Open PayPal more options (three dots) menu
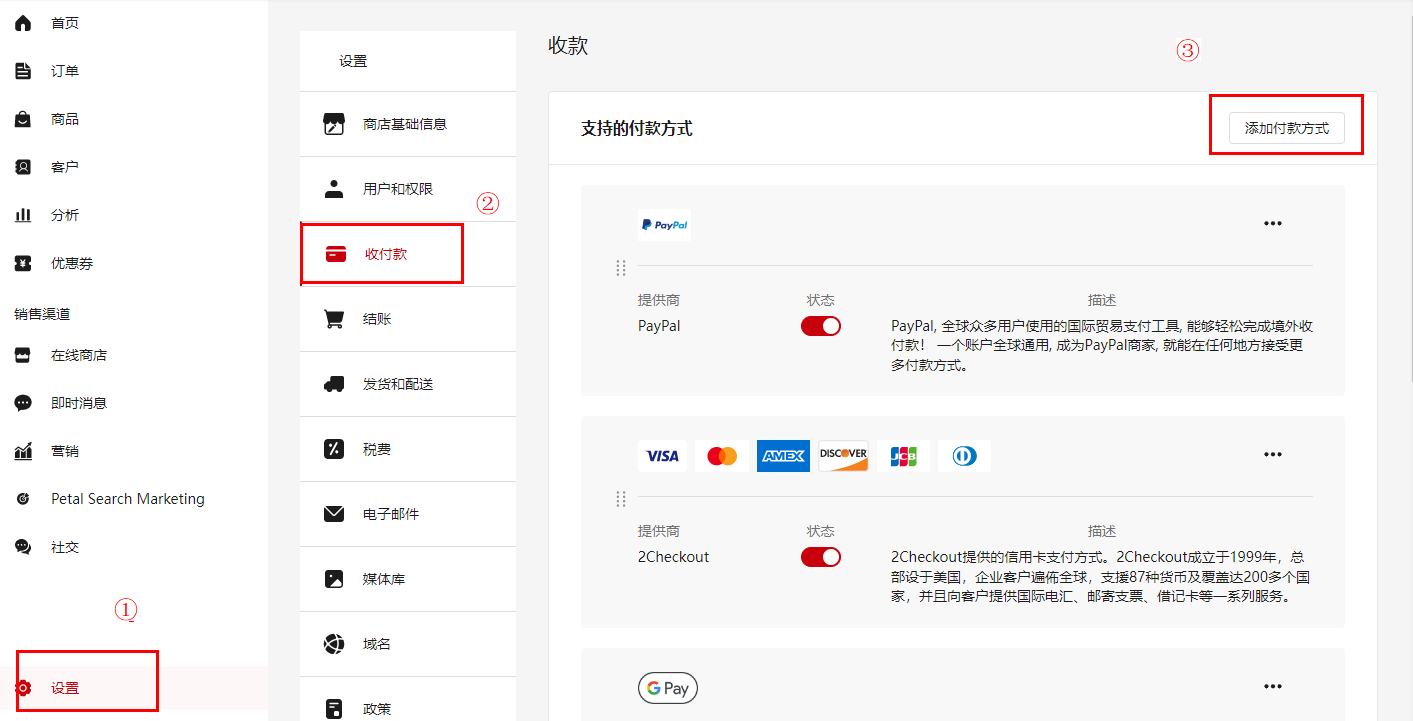 pos(1272,224)
